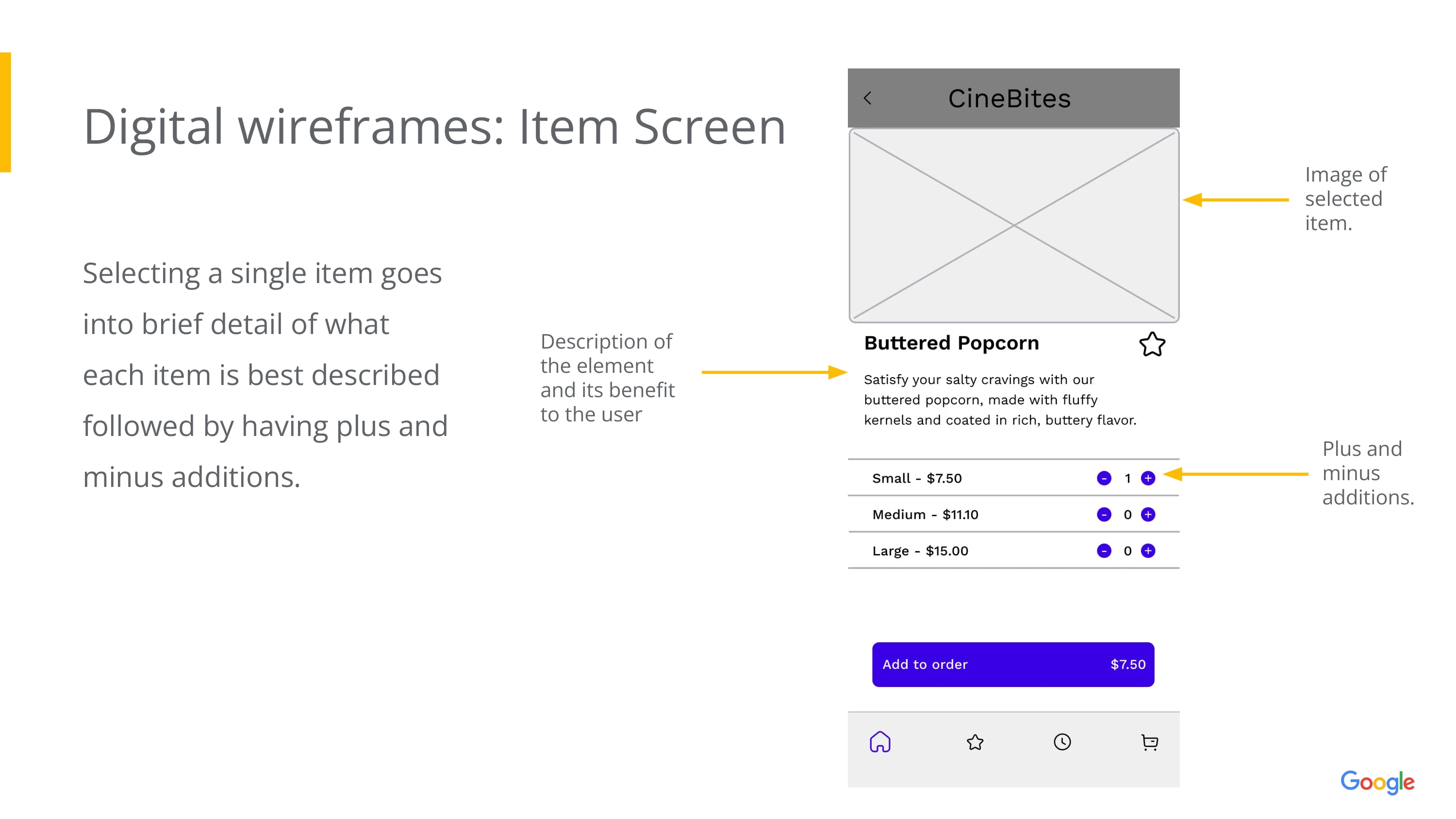Increase Small popcorn quantity with plus

[1147, 478]
